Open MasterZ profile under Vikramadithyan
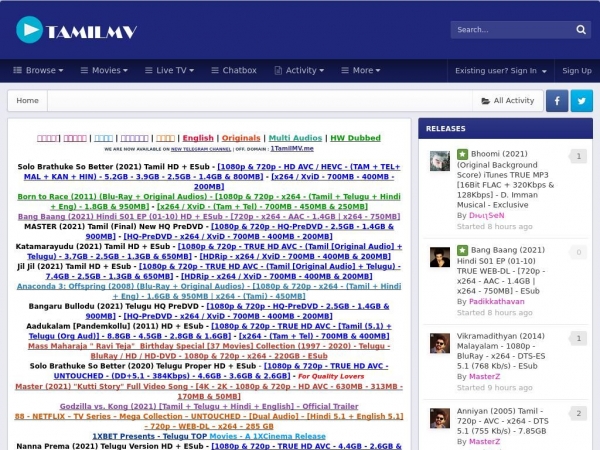Viewport: 600px width, 450px height. click(484, 377)
